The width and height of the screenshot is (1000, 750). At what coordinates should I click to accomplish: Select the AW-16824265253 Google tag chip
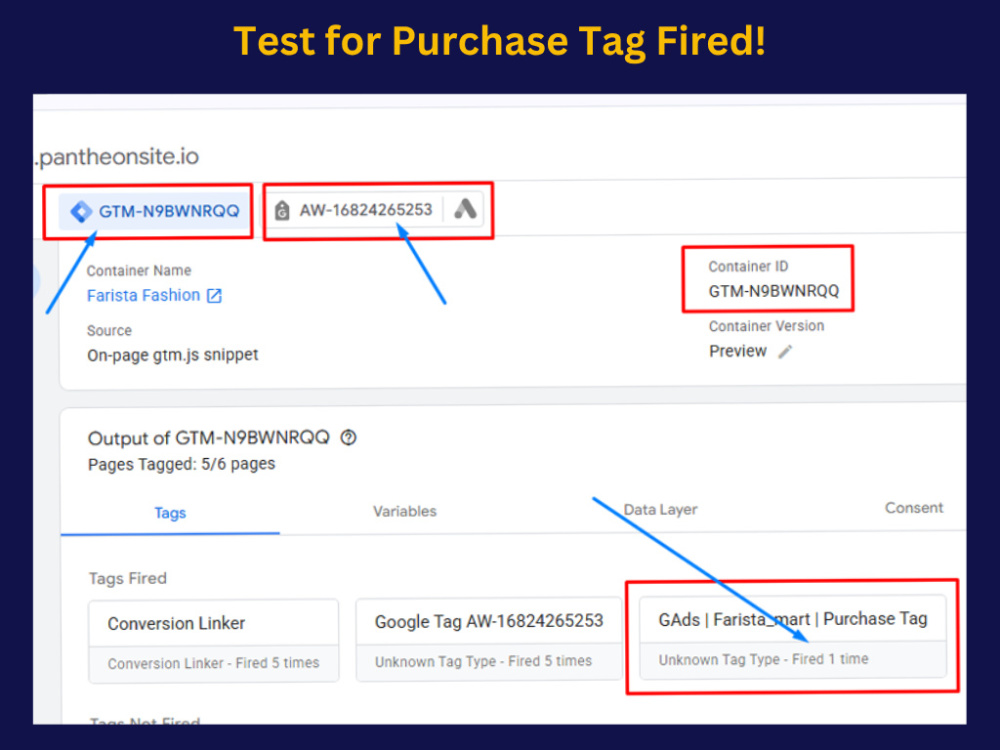click(377, 210)
